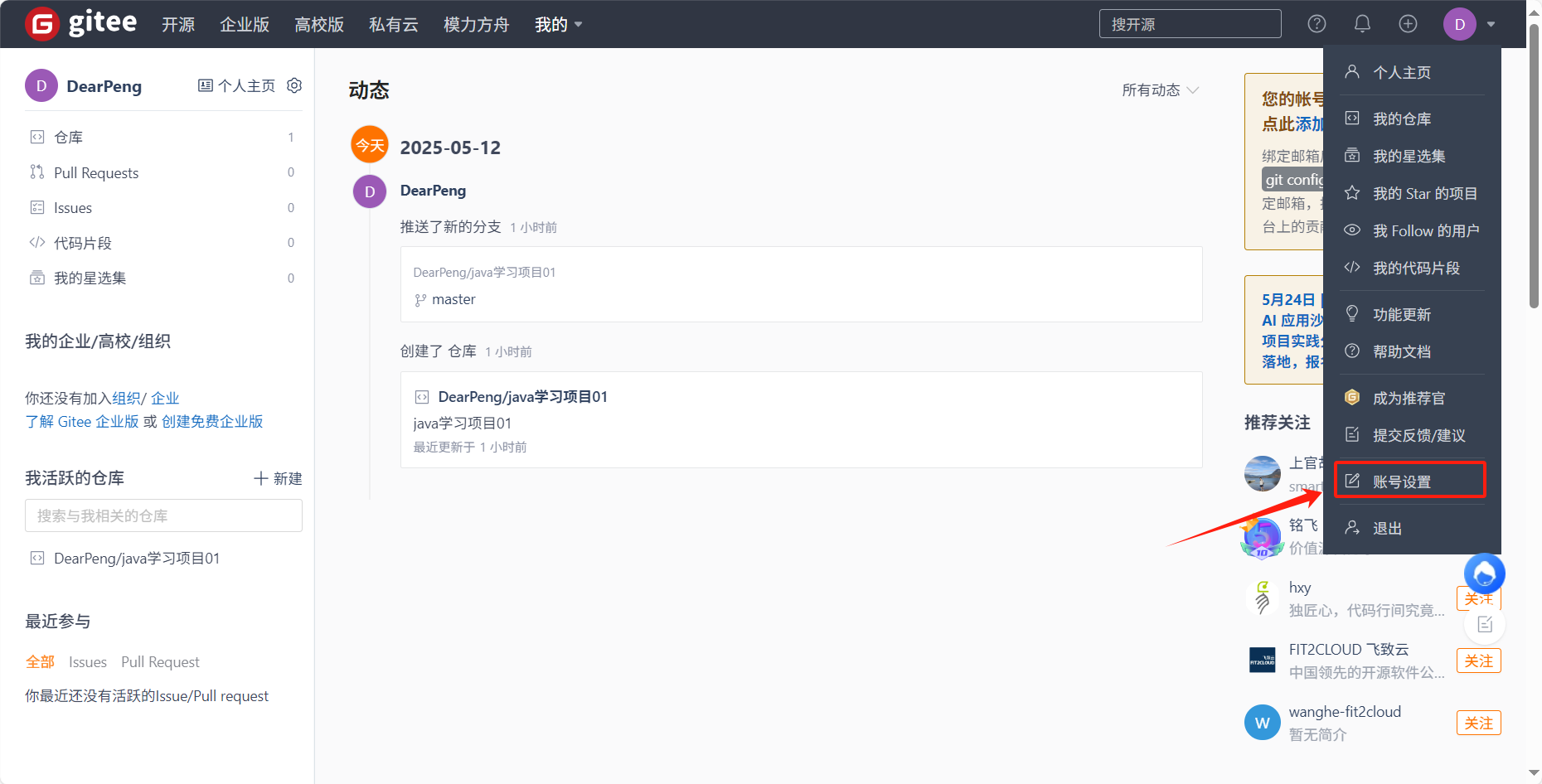Open the 我的 dropdown in navigation
1542x784 pixels.
click(558, 25)
